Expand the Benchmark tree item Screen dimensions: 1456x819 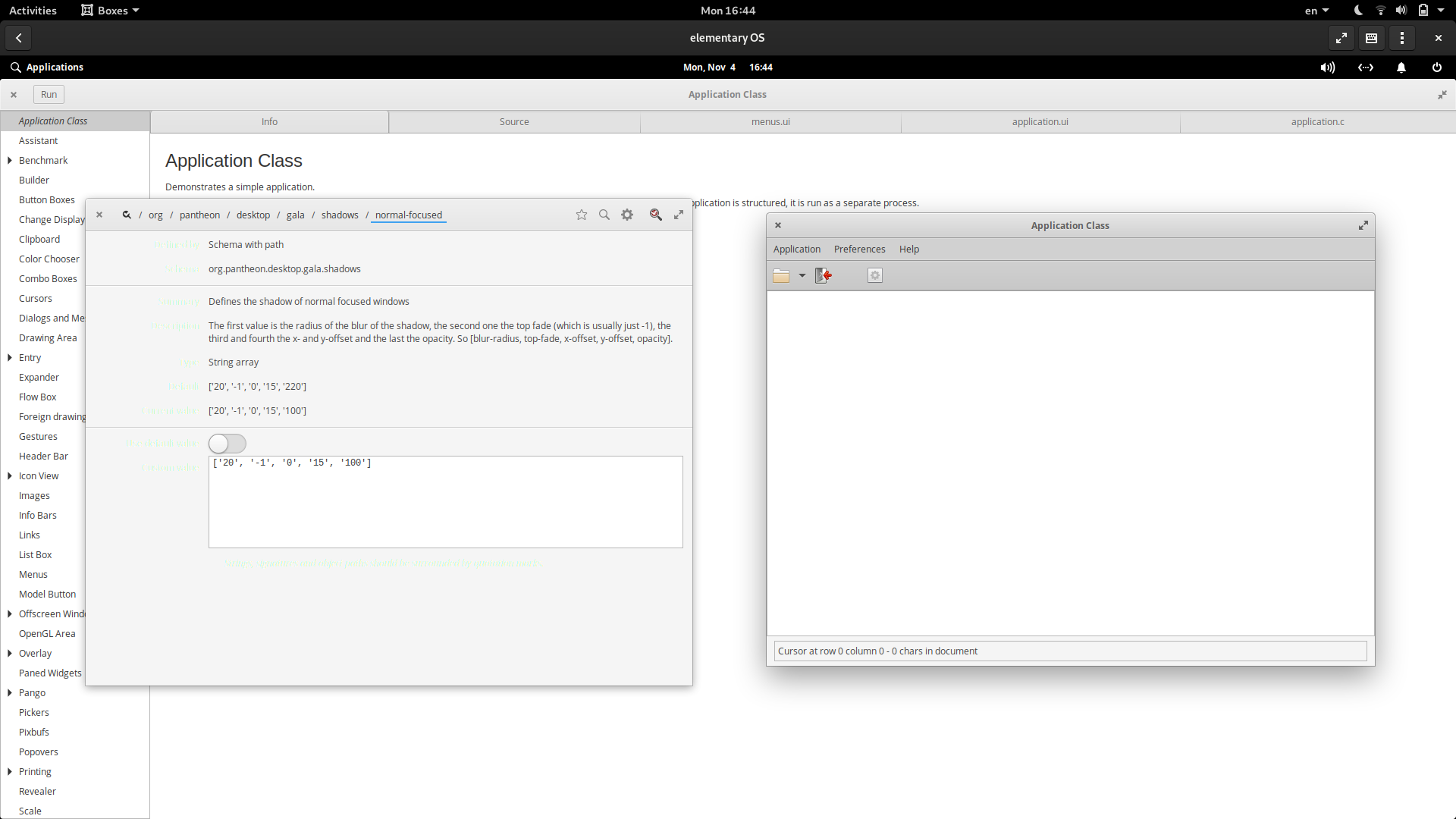10,161
